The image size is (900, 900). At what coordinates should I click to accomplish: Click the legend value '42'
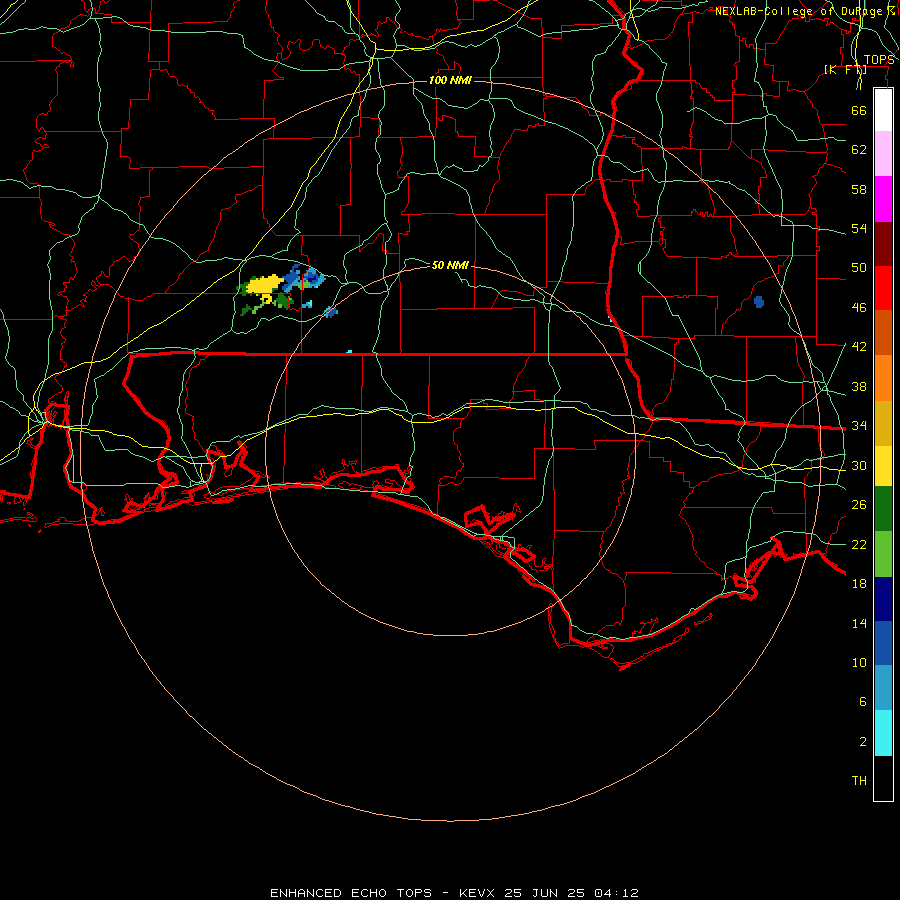pyautogui.click(x=859, y=347)
